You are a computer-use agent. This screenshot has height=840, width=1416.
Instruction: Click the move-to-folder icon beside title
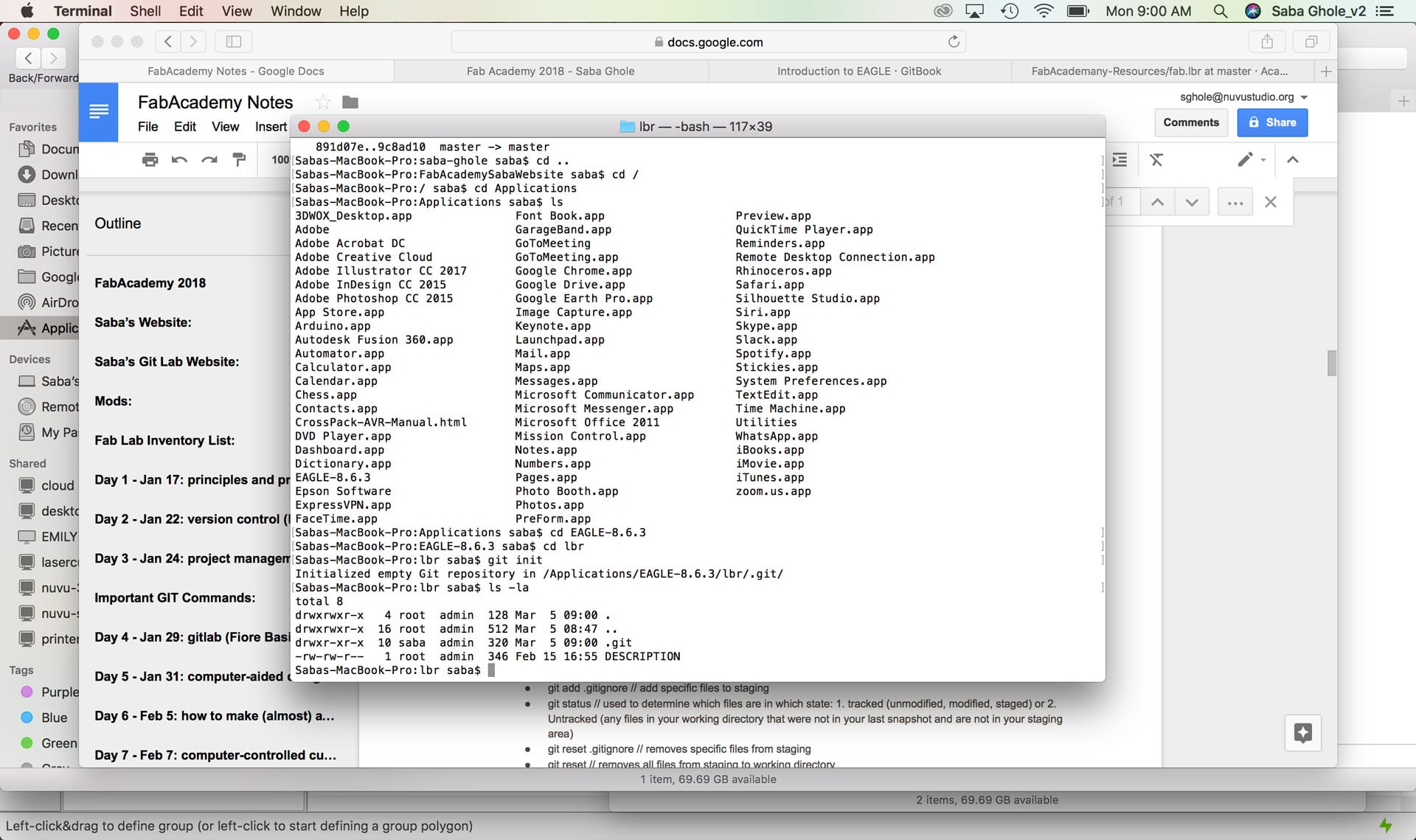pyautogui.click(x=350, y=103)
